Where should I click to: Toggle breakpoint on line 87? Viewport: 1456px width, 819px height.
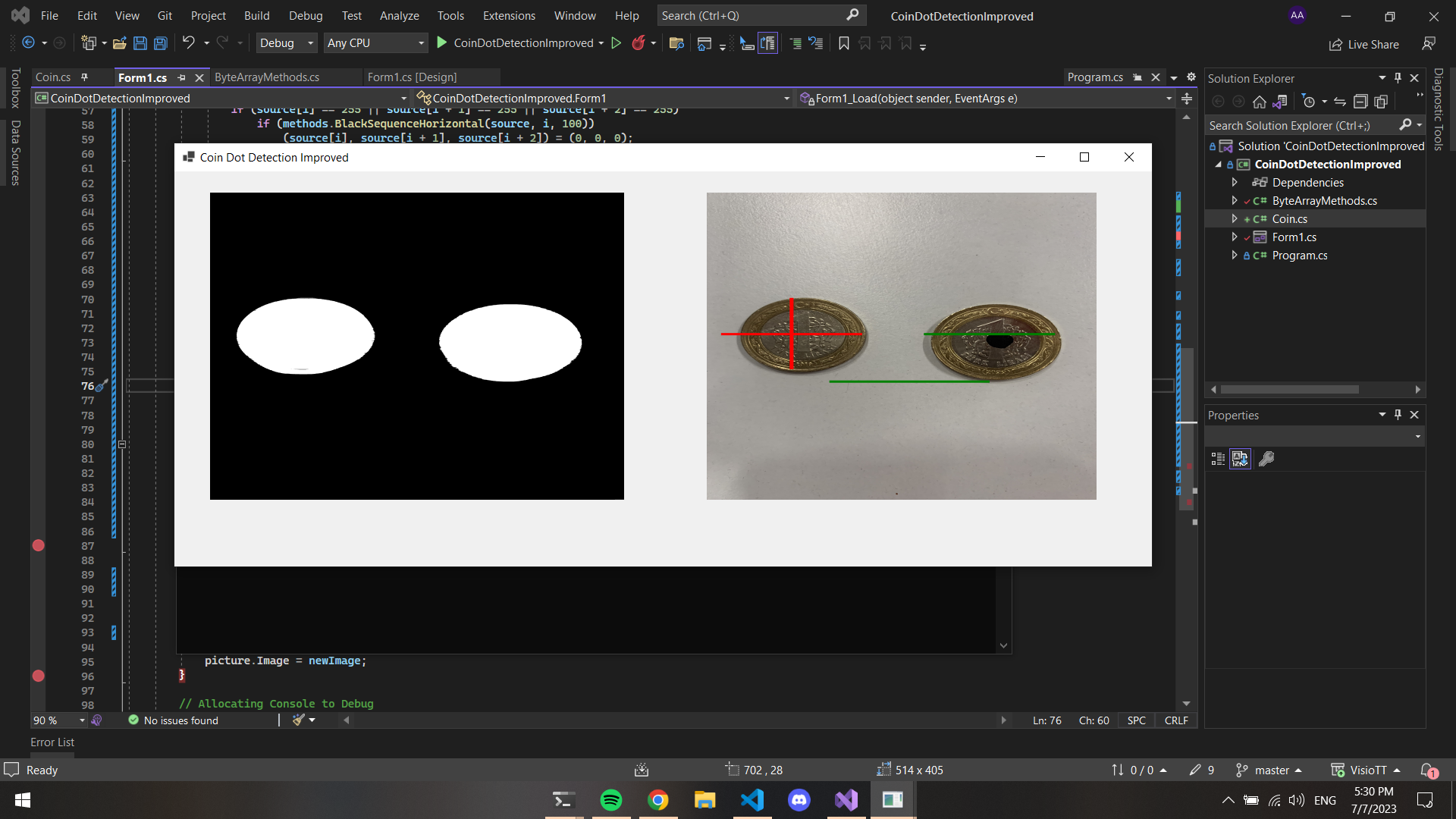point(38,545)
